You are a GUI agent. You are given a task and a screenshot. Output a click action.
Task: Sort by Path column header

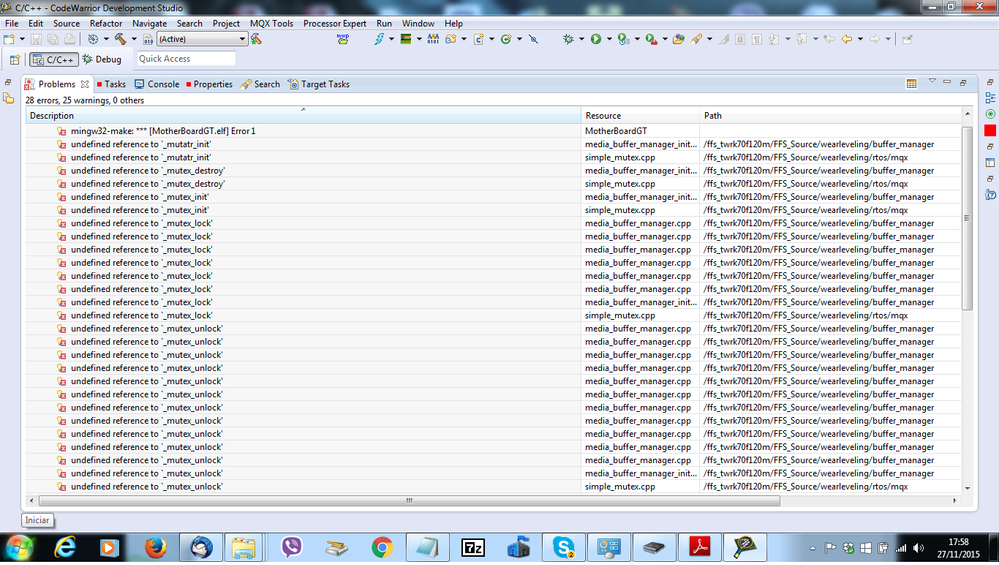click(x=831, y=116)
